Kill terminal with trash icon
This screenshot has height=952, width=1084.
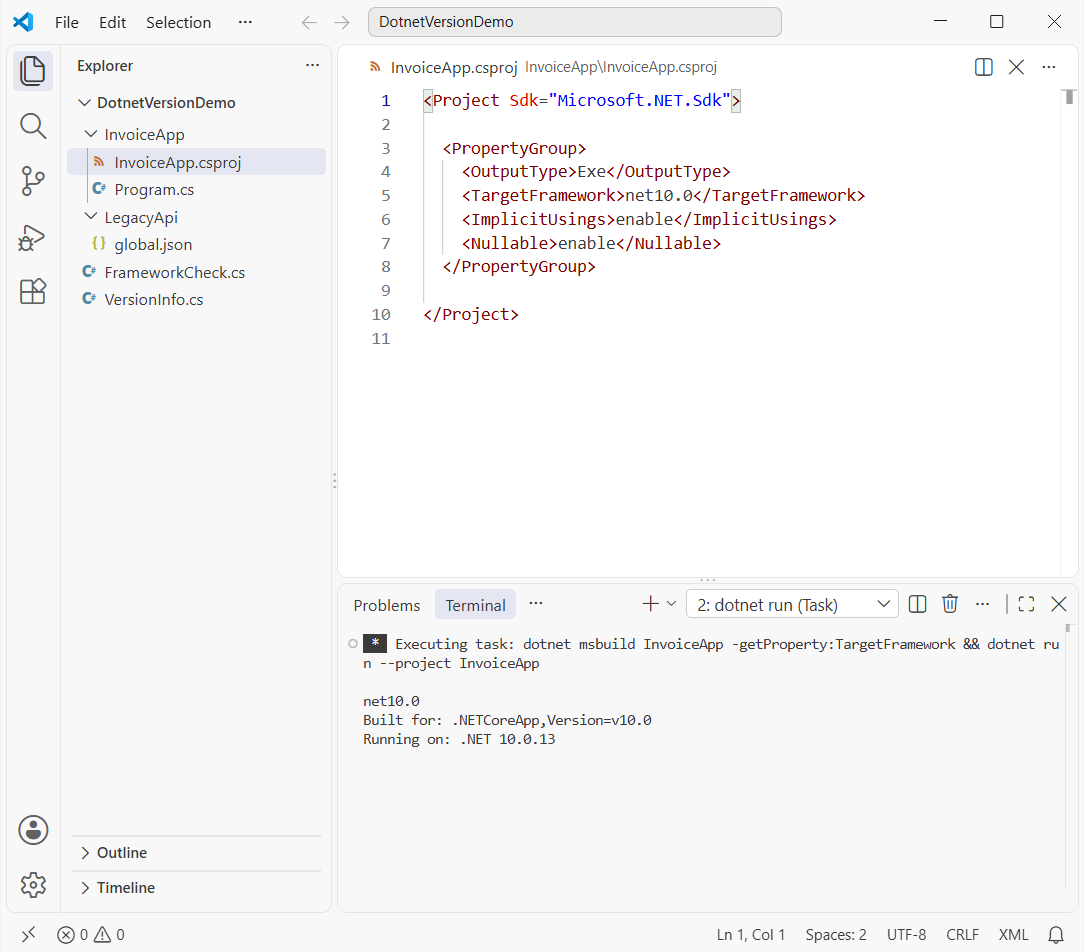[x=950, y=604]
